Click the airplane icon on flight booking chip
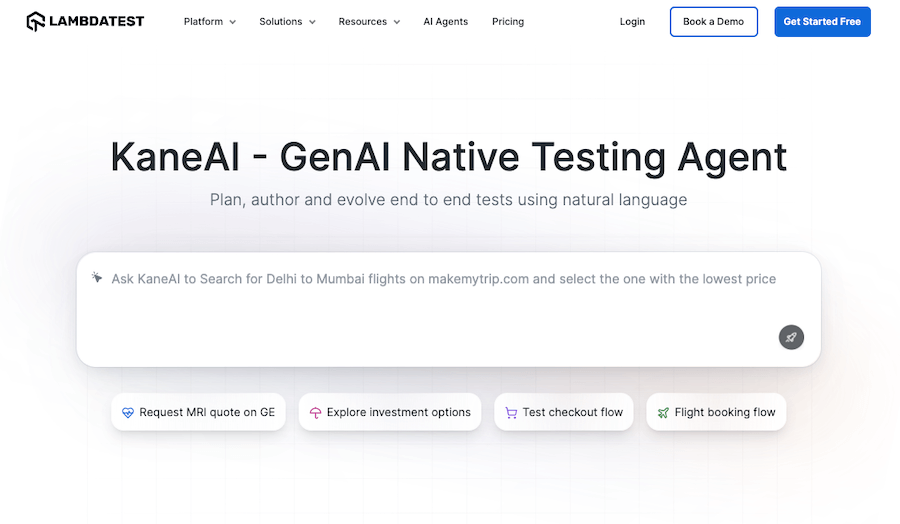This screenshot has width=900, height=524. (663, 412)
